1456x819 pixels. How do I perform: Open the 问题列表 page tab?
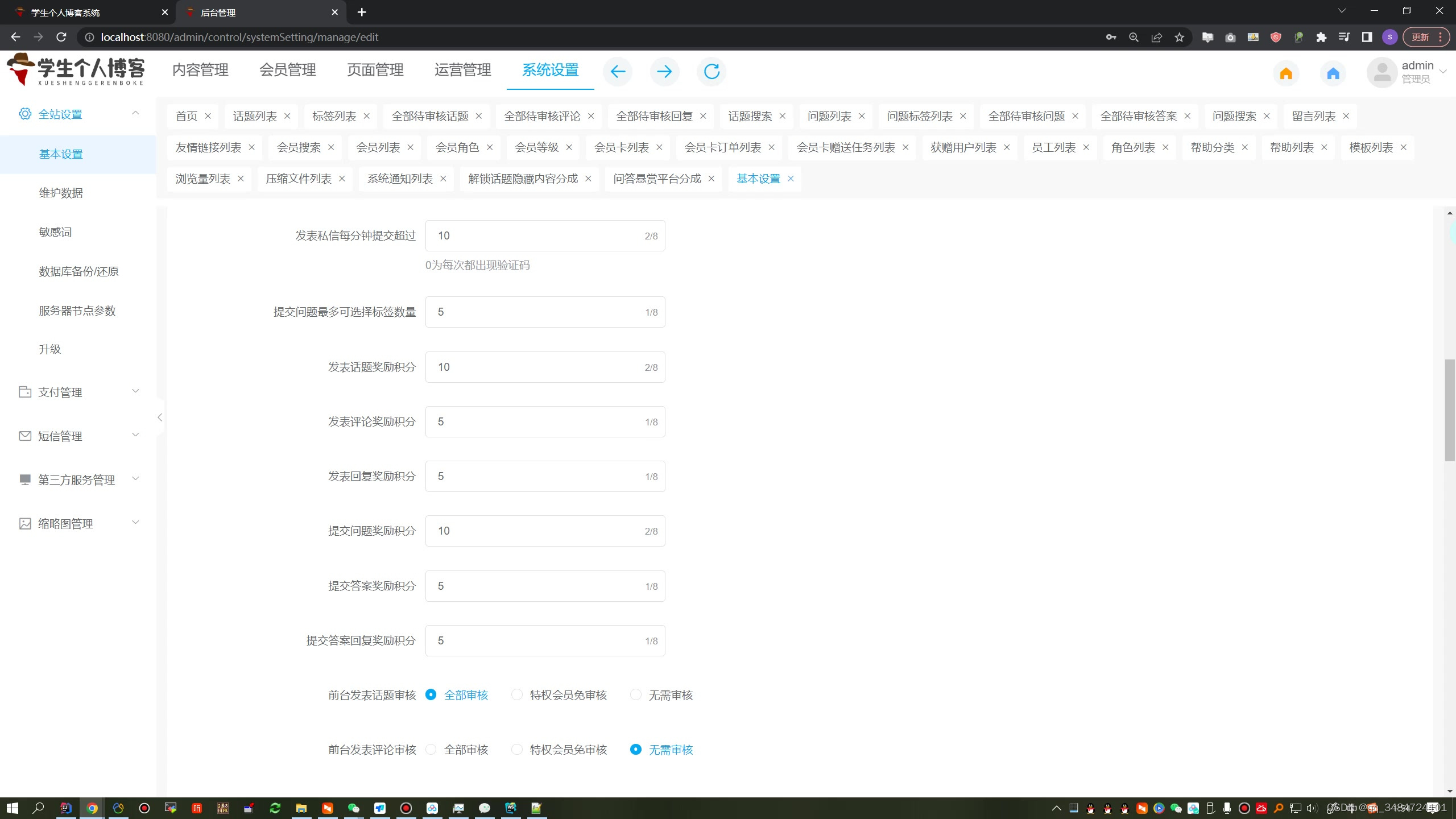(x=829, y=116)
